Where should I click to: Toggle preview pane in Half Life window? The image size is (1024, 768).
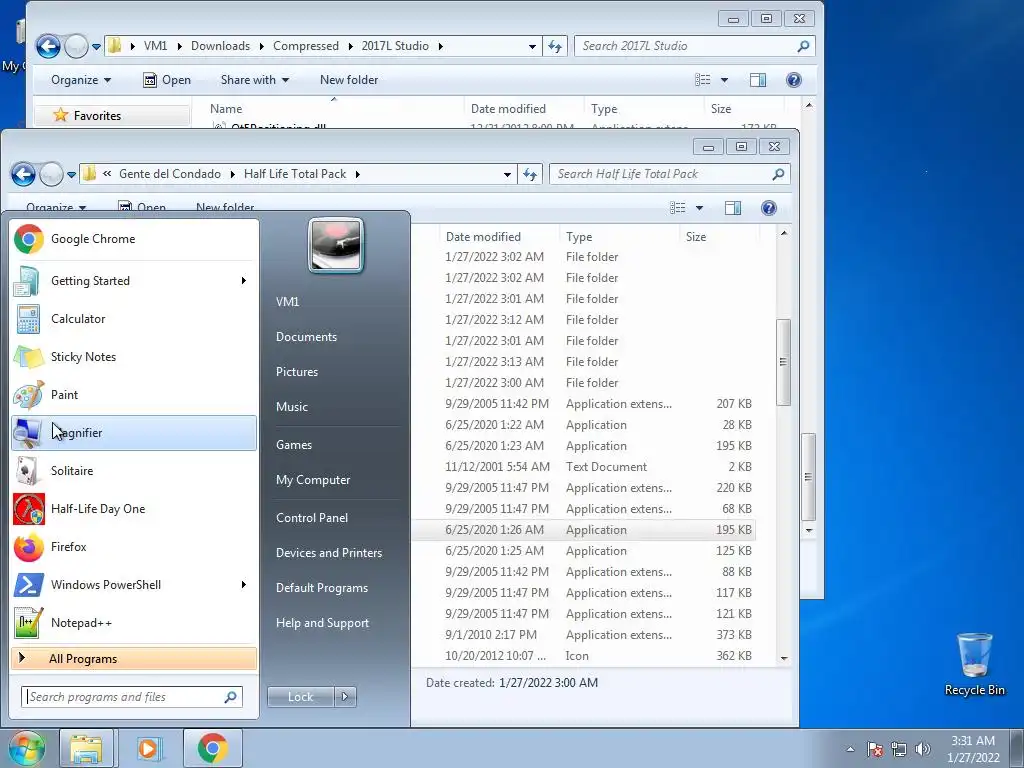(x=733, y=208)
